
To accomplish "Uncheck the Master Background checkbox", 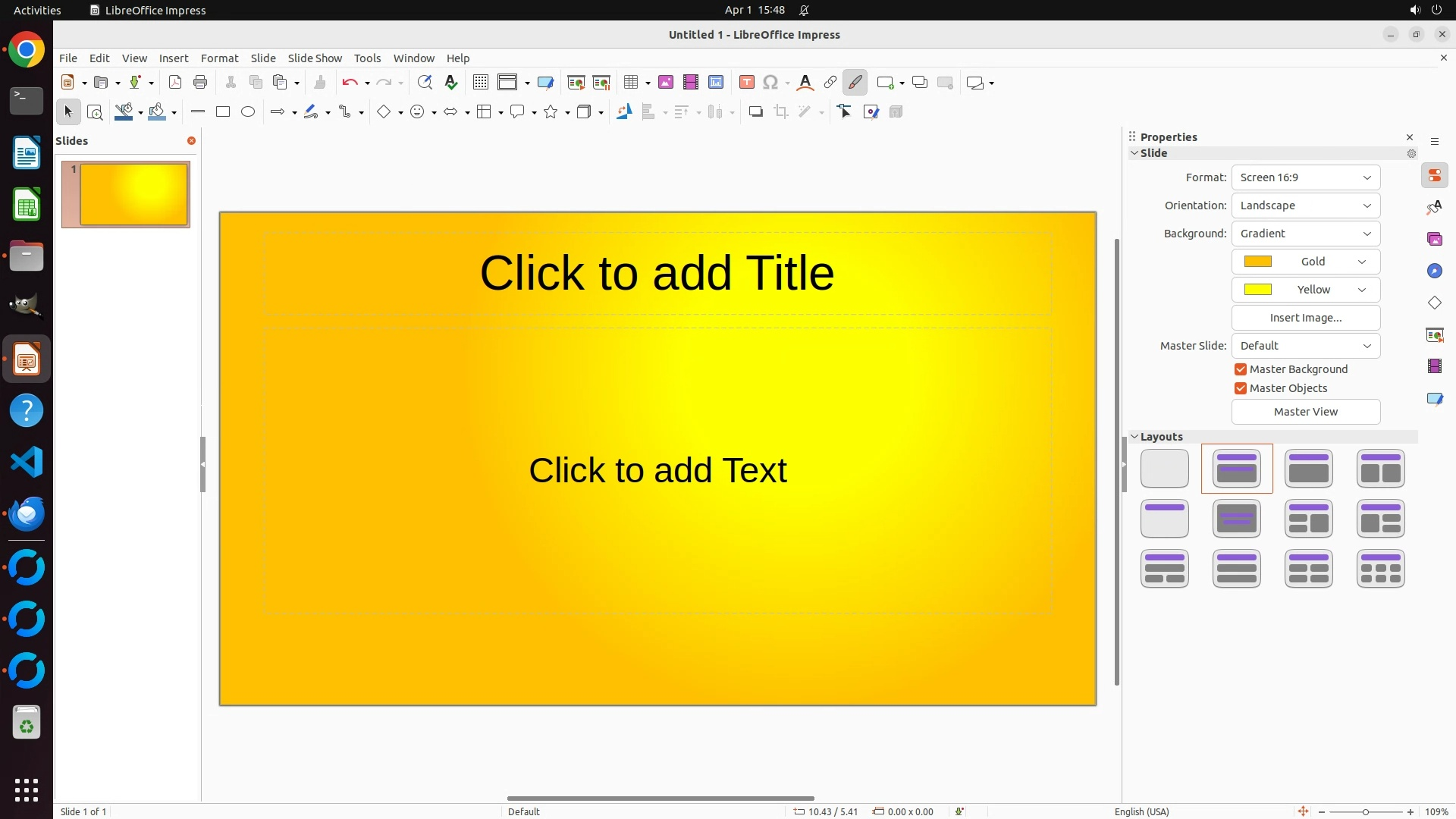I will point(1241,369).
